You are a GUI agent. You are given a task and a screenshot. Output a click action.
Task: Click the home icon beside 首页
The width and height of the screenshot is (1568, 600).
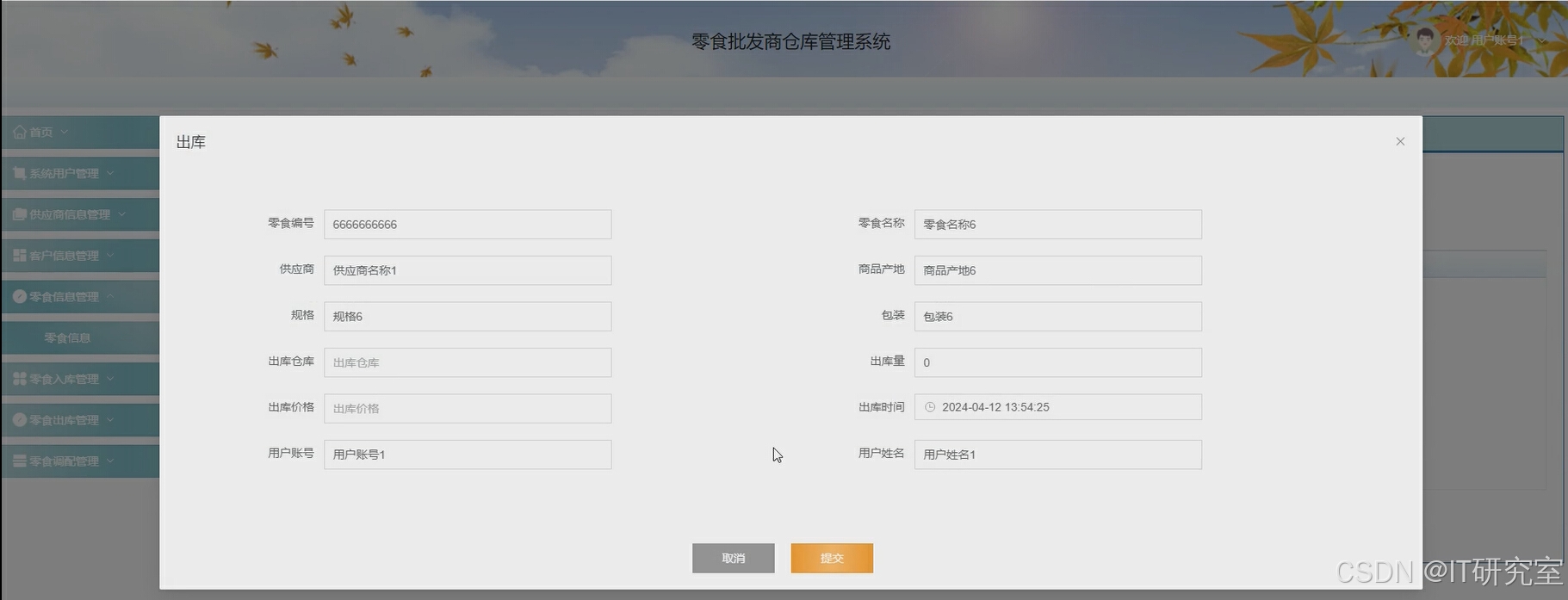click(20, 133)
